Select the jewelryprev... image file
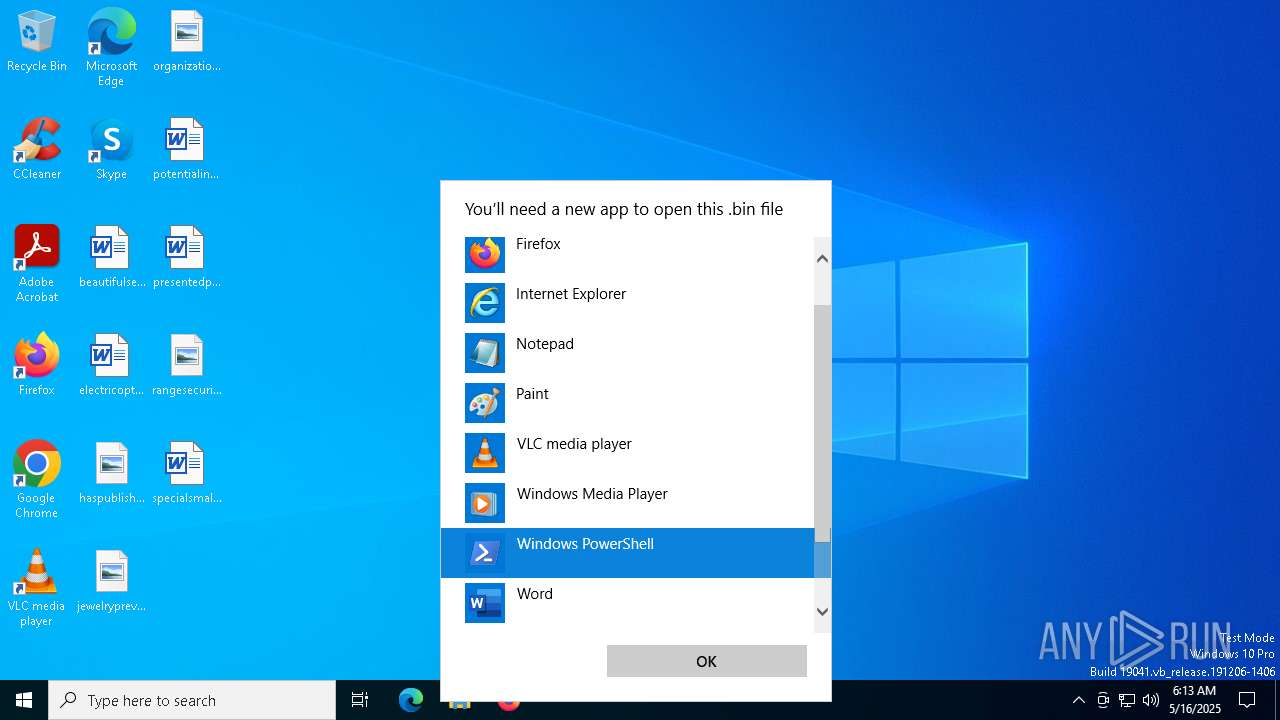This screenshot has height=720, width=1280. pos(111,581)
